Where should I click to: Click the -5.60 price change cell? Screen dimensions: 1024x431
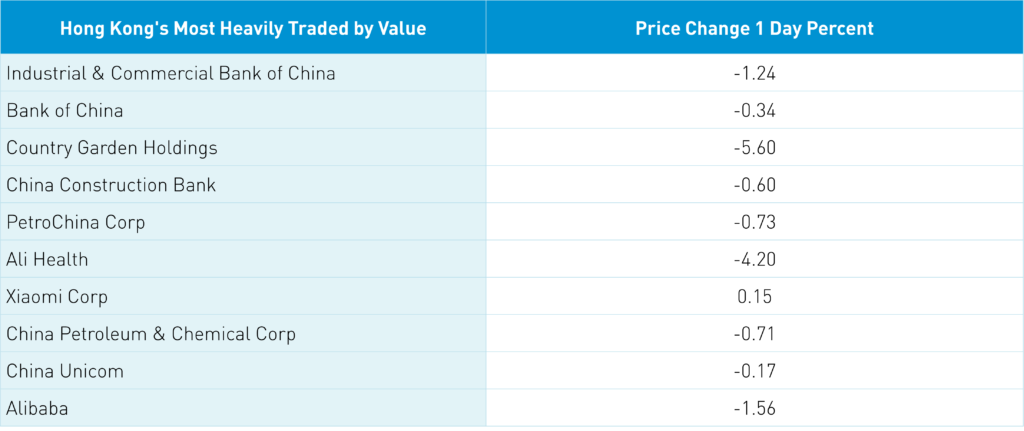(754, 148)
